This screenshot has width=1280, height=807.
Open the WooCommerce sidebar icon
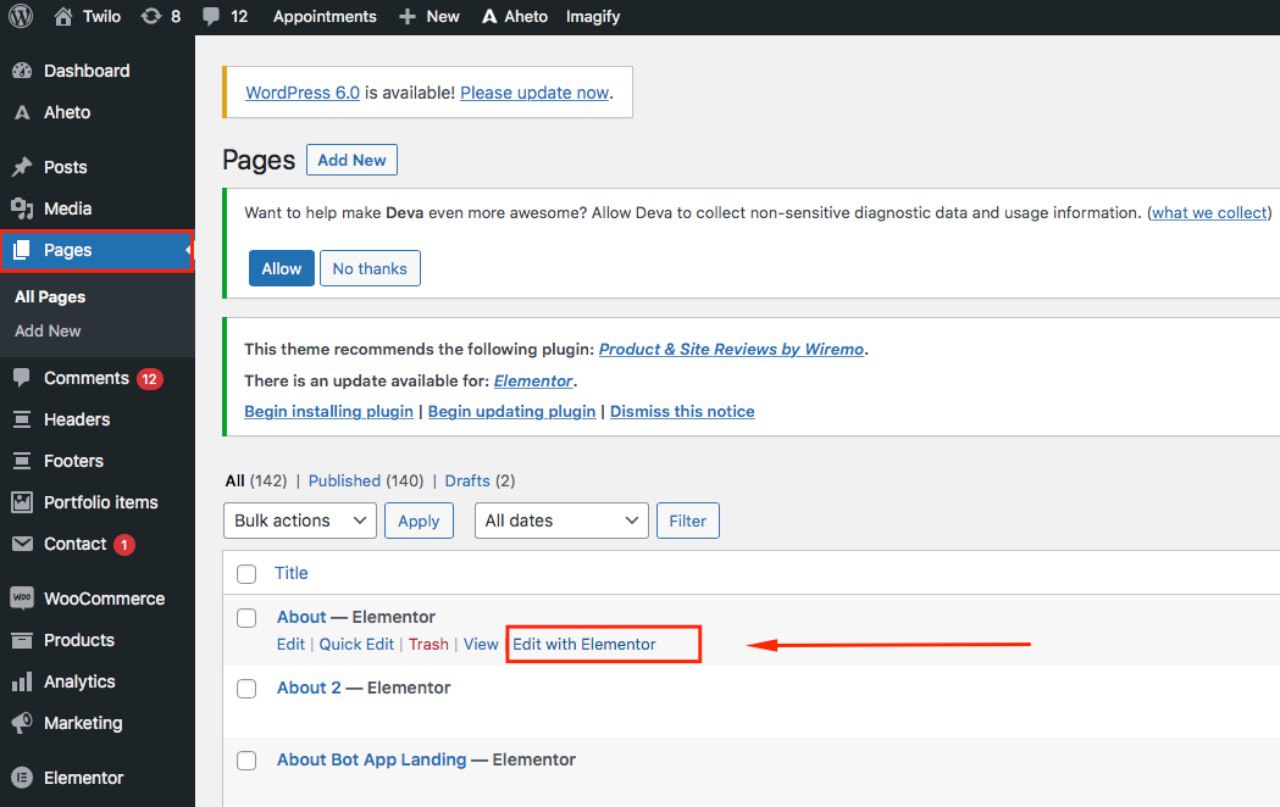pos(22,598)
